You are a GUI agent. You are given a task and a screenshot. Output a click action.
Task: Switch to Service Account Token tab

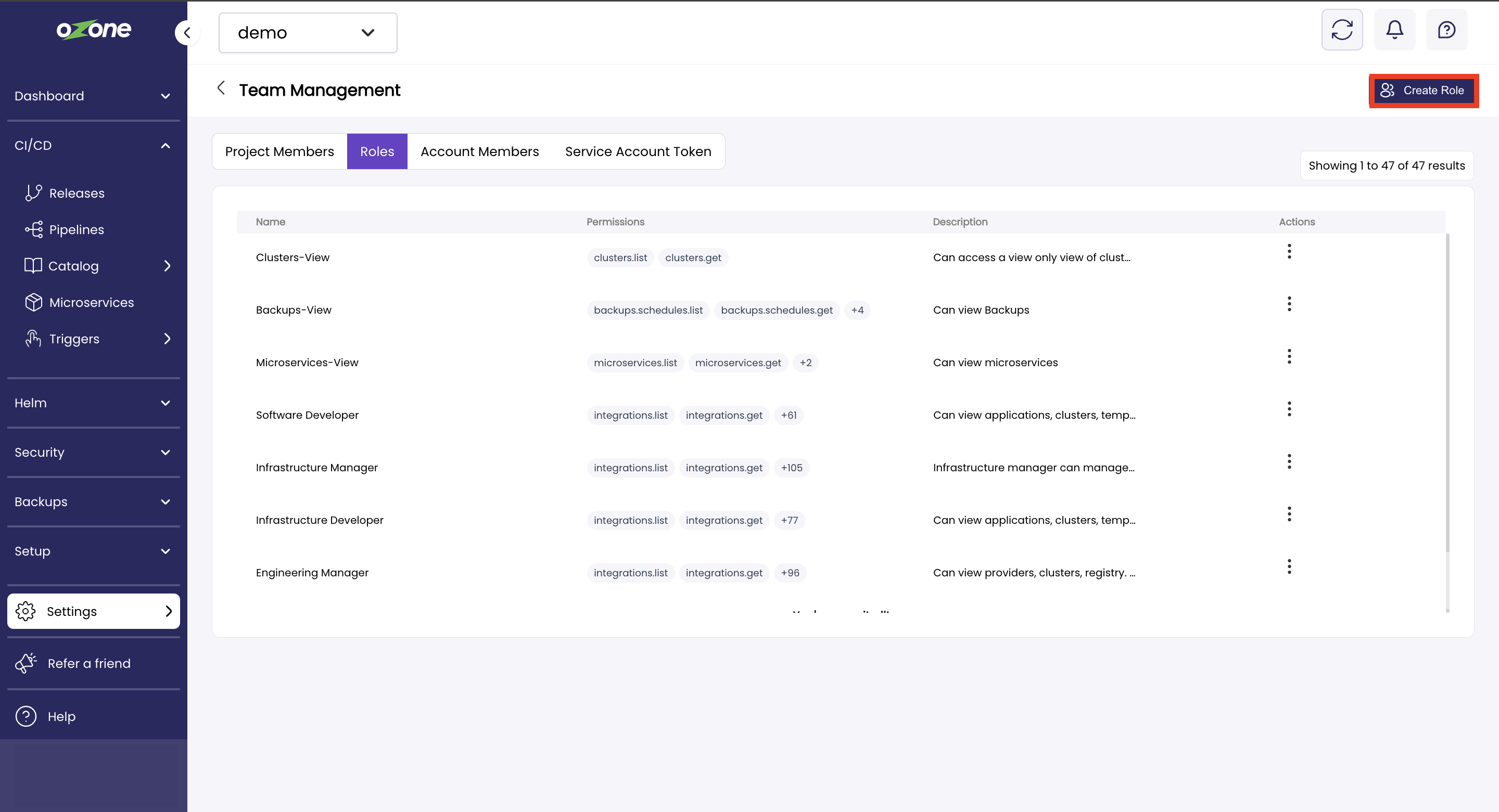pos(638,151)
